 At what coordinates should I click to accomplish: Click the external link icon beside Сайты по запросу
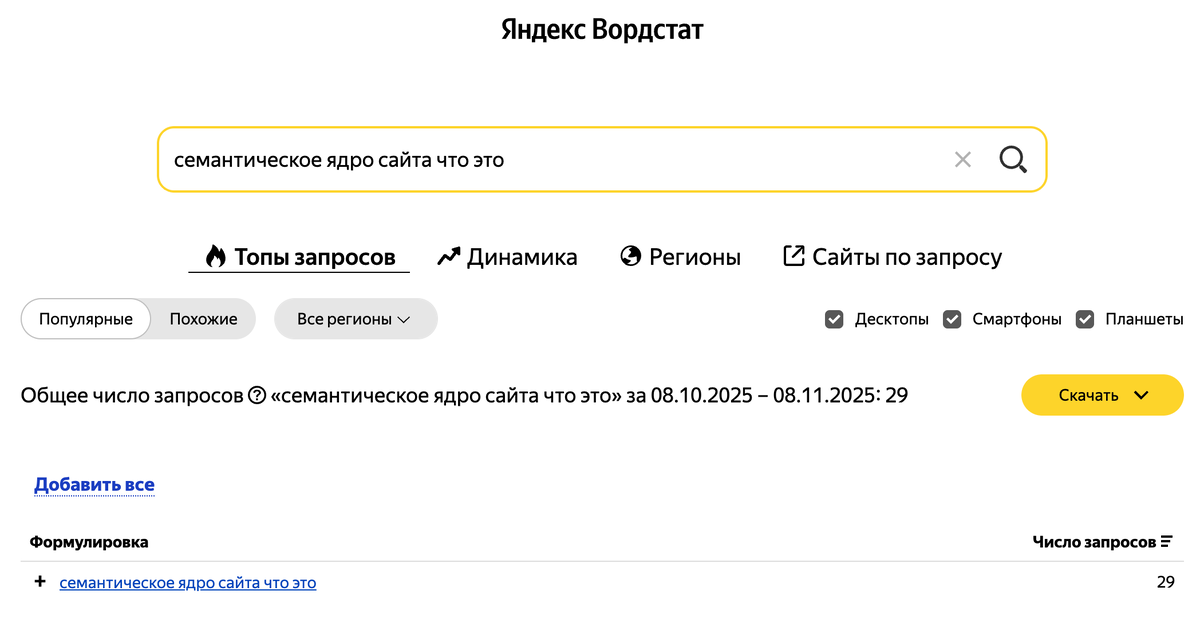(x=793, y=257)
